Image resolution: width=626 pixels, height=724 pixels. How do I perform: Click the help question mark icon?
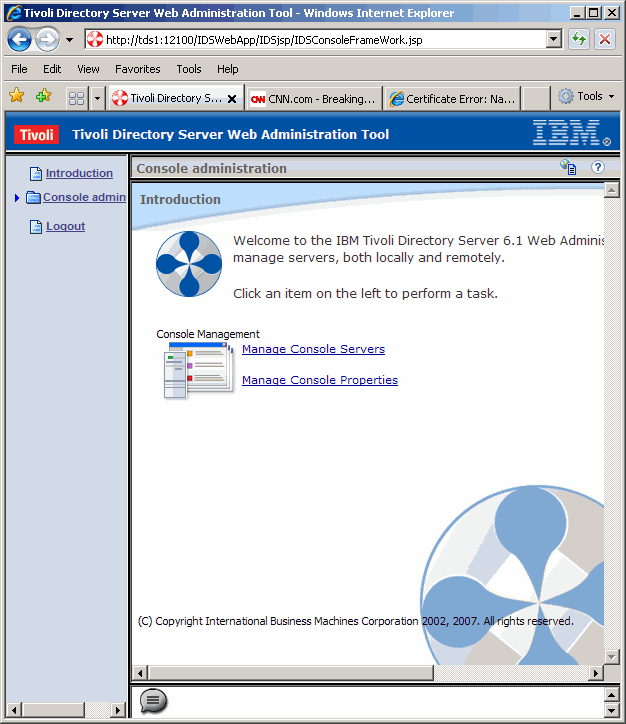598,168
